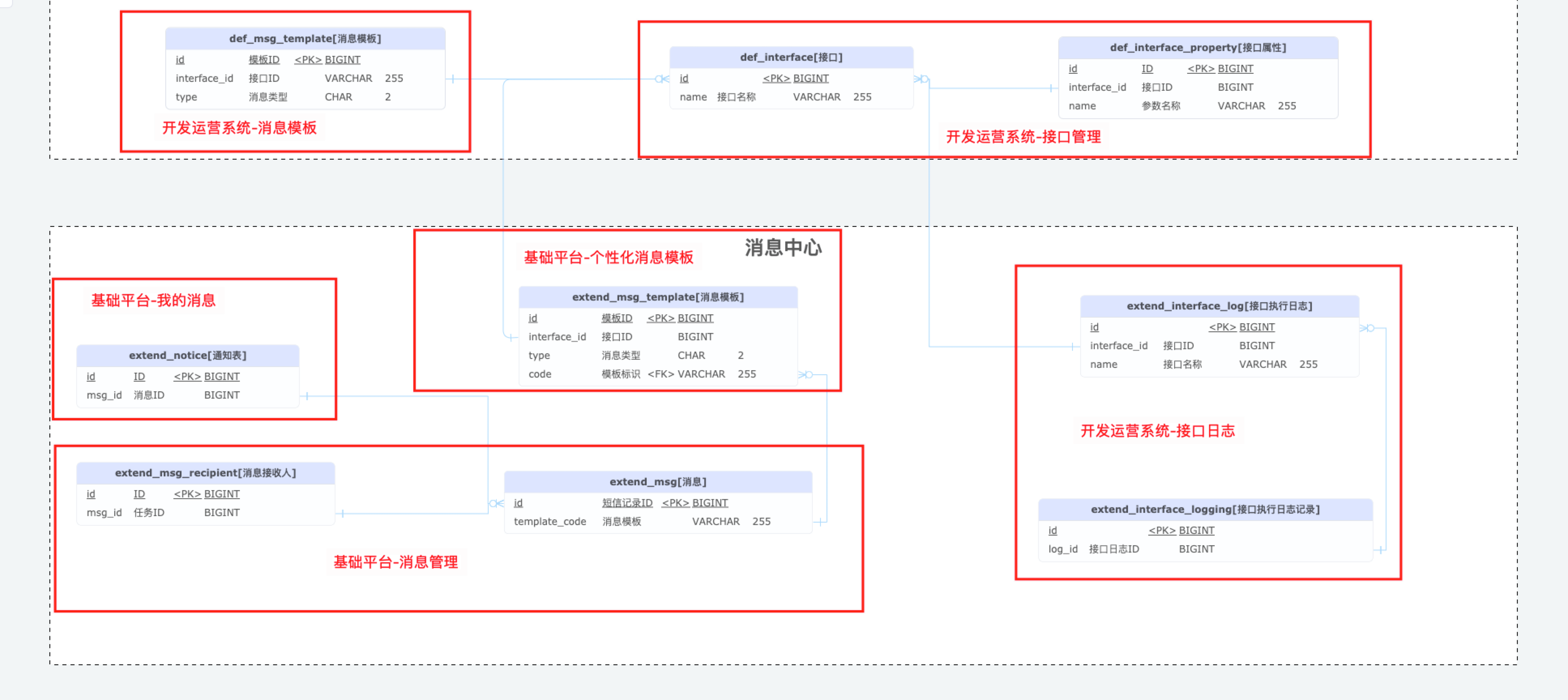Click the def_interface table header
This screenshot has height=700, width=1568.
[x=791, y=57]
